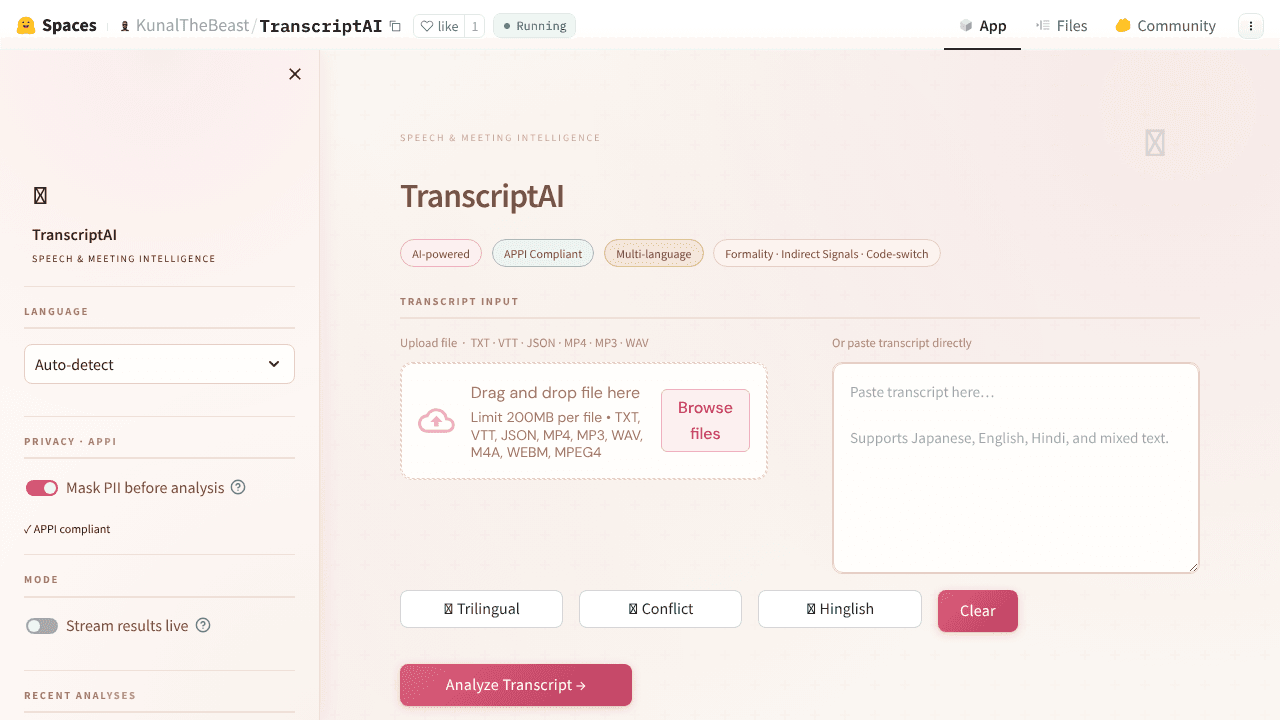Click the APPI Compliant tag pill
Screen dimensions: 1280x720
click(543, 254)
